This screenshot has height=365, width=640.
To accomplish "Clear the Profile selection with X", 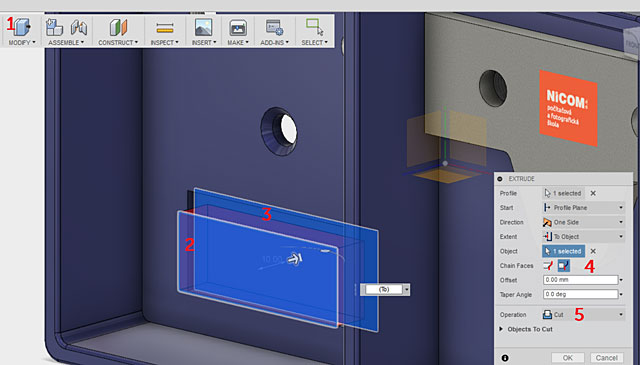I will (593, 193).
